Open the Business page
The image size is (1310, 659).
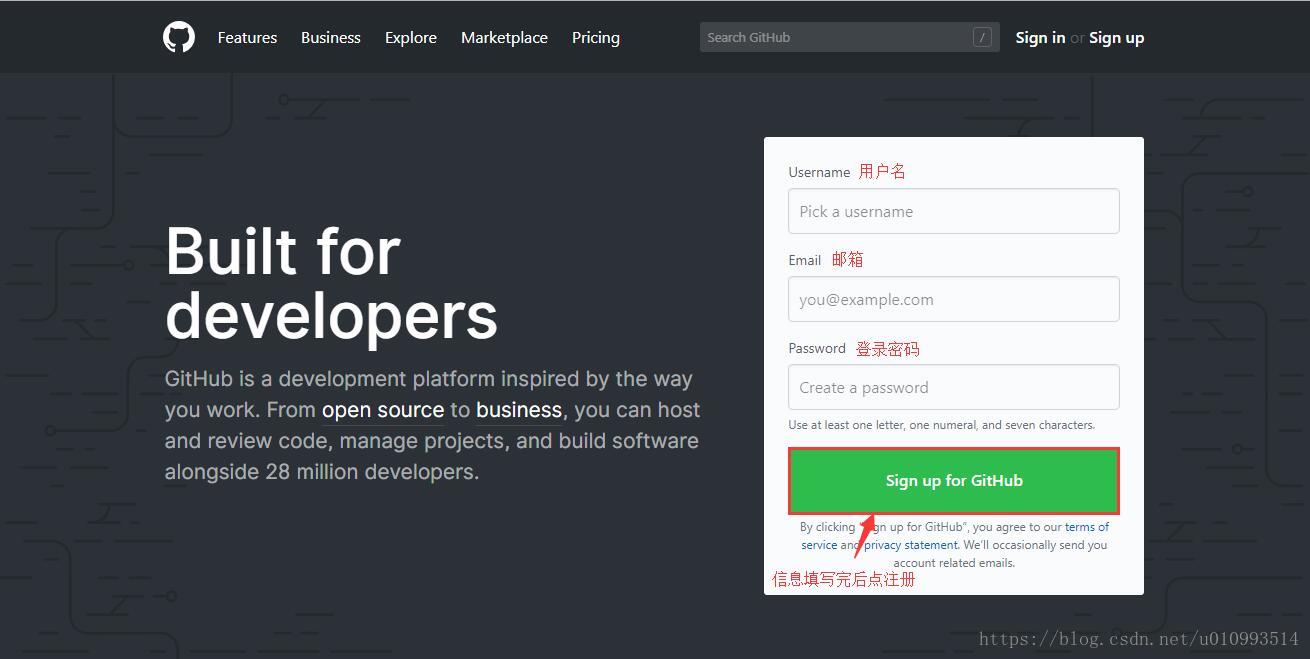click(x=331, y=38)
